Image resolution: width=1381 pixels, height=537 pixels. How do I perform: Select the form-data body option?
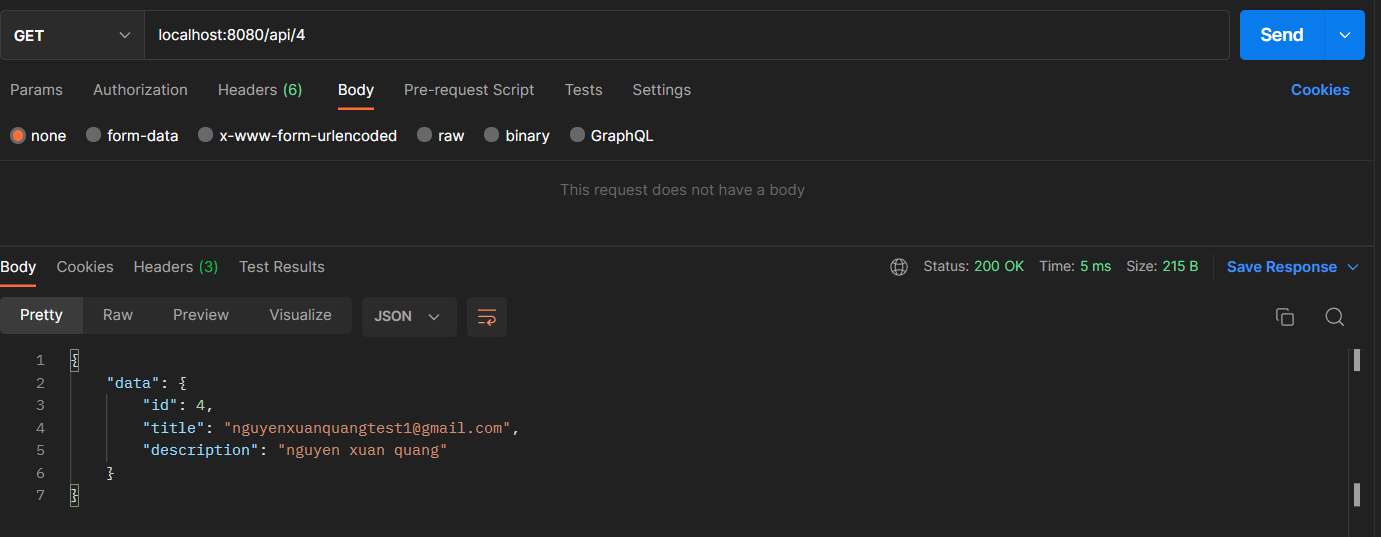94,136
